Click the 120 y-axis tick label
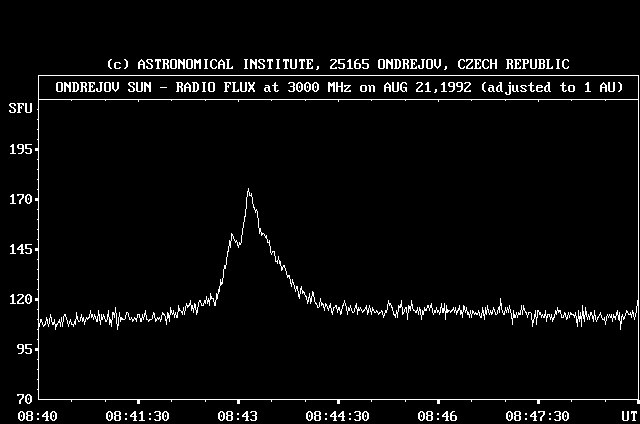Image resolution: width=640 pixels, height=424 pixels. point(20,299)
